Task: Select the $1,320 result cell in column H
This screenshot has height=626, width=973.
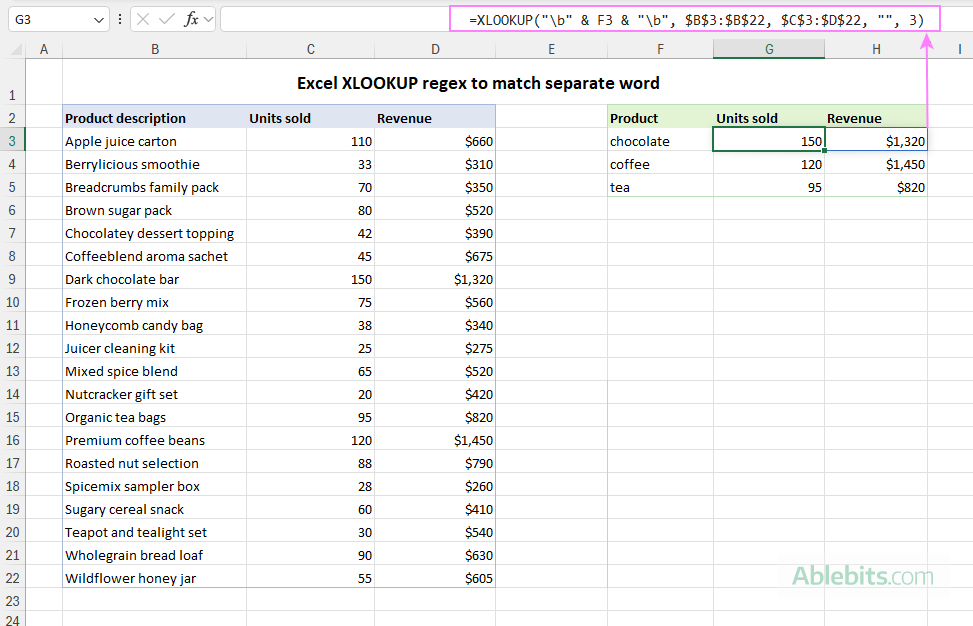Action: [x=876, y=141]
